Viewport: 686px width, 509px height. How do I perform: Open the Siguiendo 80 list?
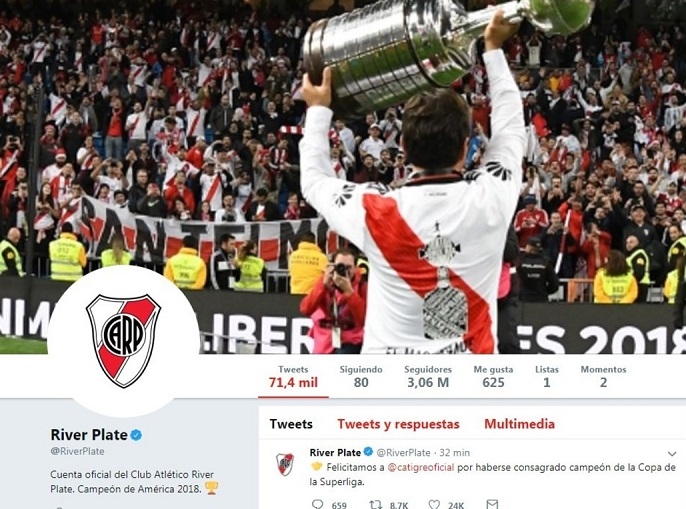[361, 377]
